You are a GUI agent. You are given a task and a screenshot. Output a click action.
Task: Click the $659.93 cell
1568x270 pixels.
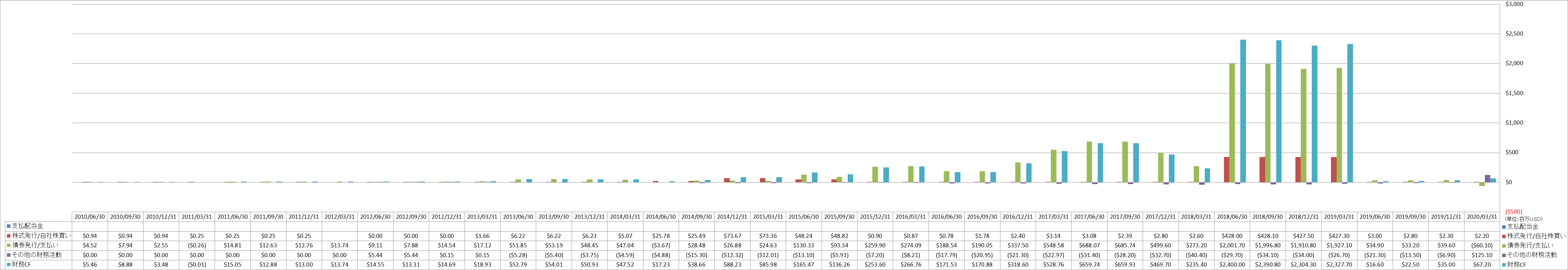tap(1126, 265)
